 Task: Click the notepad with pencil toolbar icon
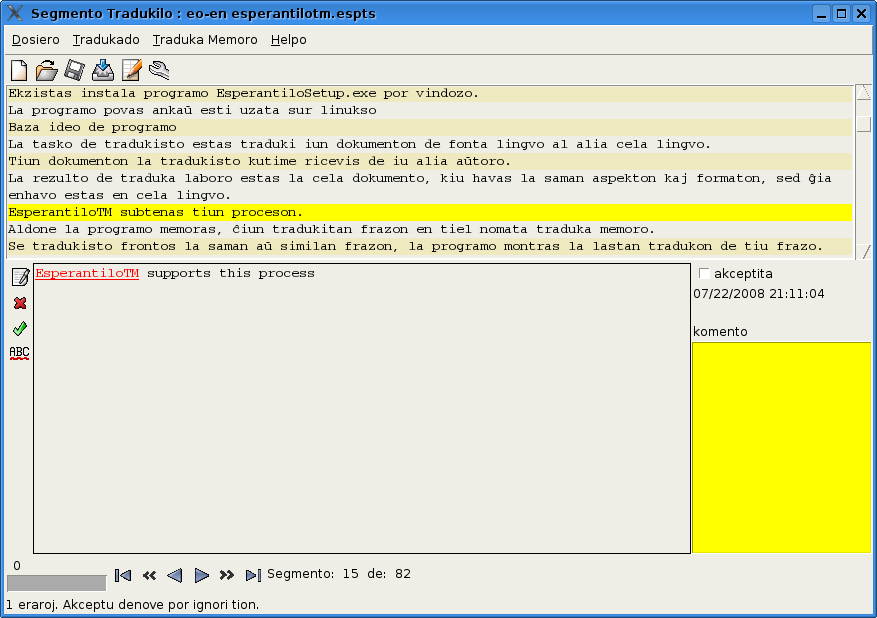pyautogui.click(x=131, y=70)
